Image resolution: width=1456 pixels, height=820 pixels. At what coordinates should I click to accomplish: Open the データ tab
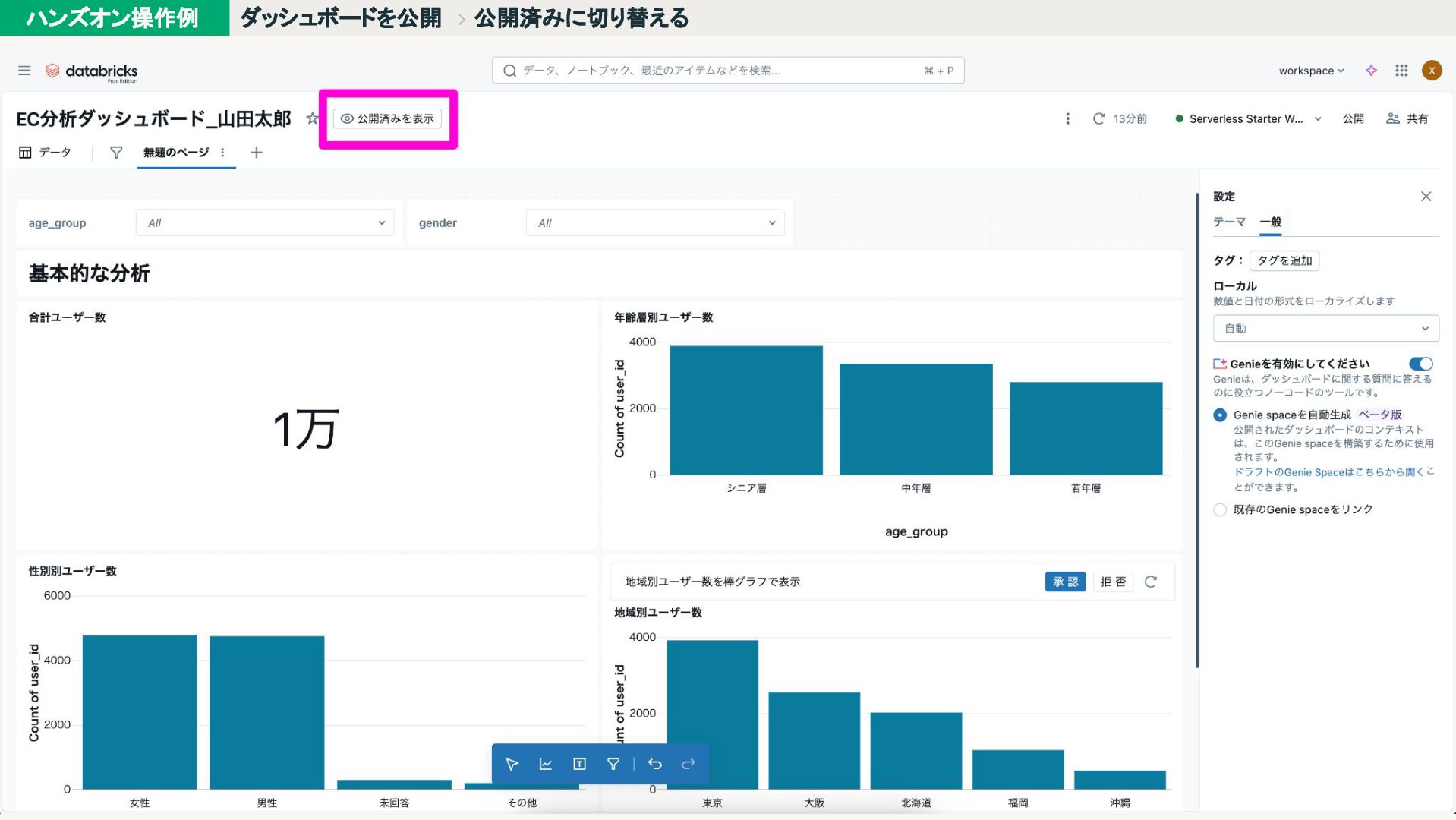click(x=46, y=153)
